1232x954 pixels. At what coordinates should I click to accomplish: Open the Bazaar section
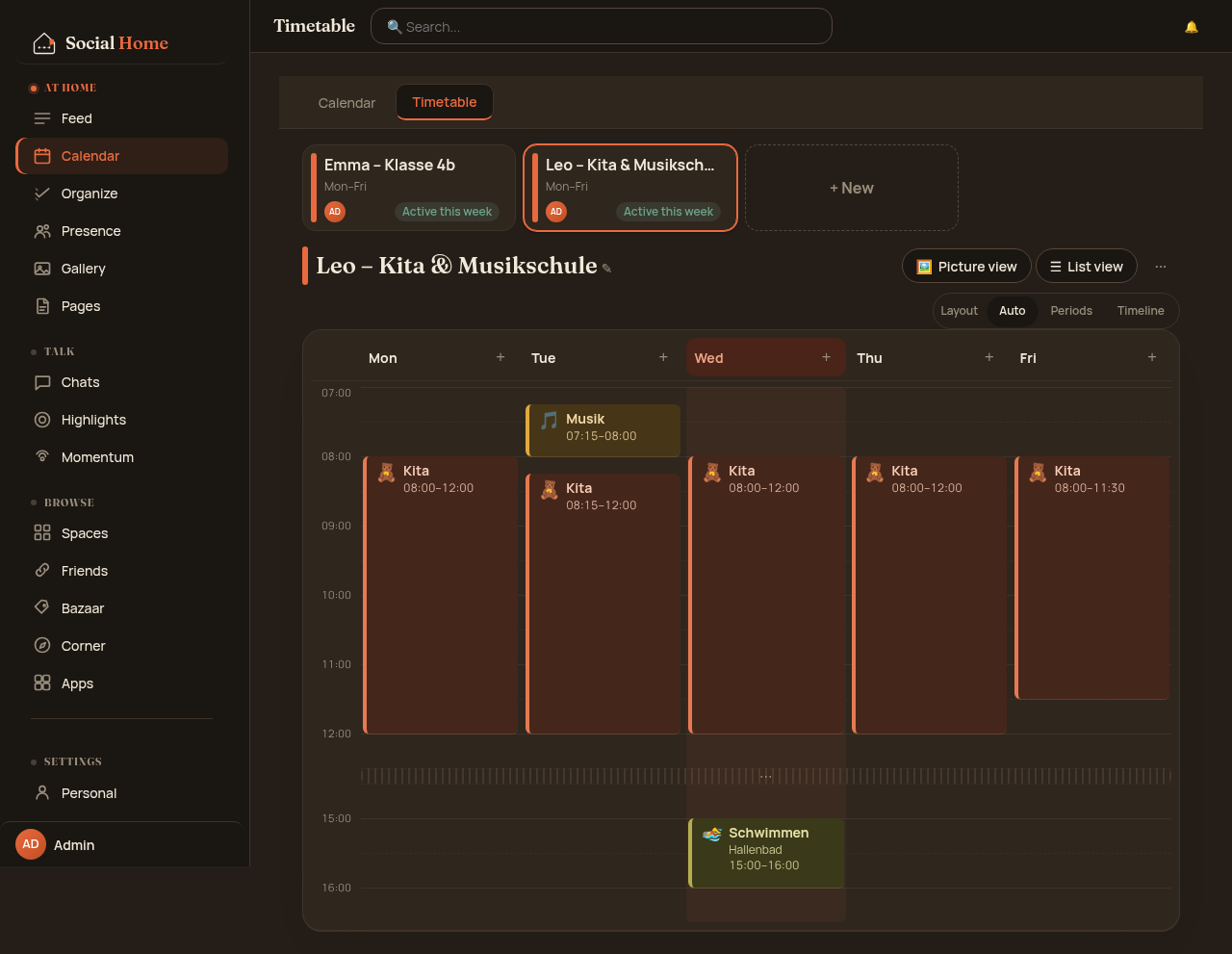(122, 608)
